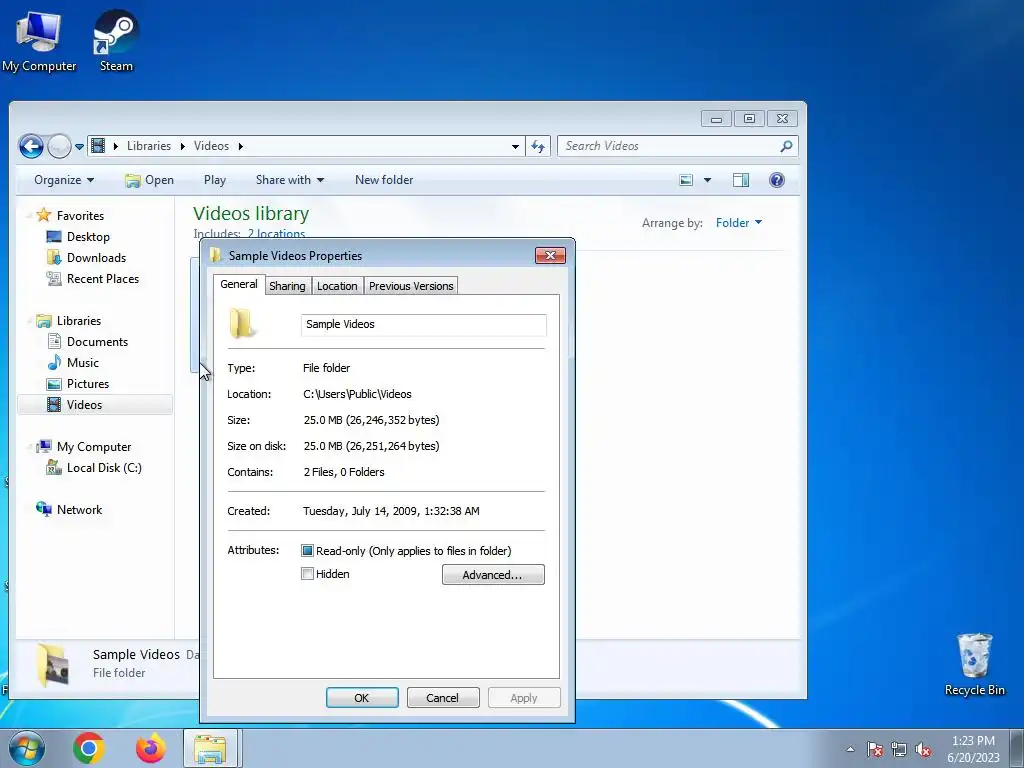Click Open in the Explorer toolbar
The height and width of the screenshot is (768, 1024).
coord(150,180)
